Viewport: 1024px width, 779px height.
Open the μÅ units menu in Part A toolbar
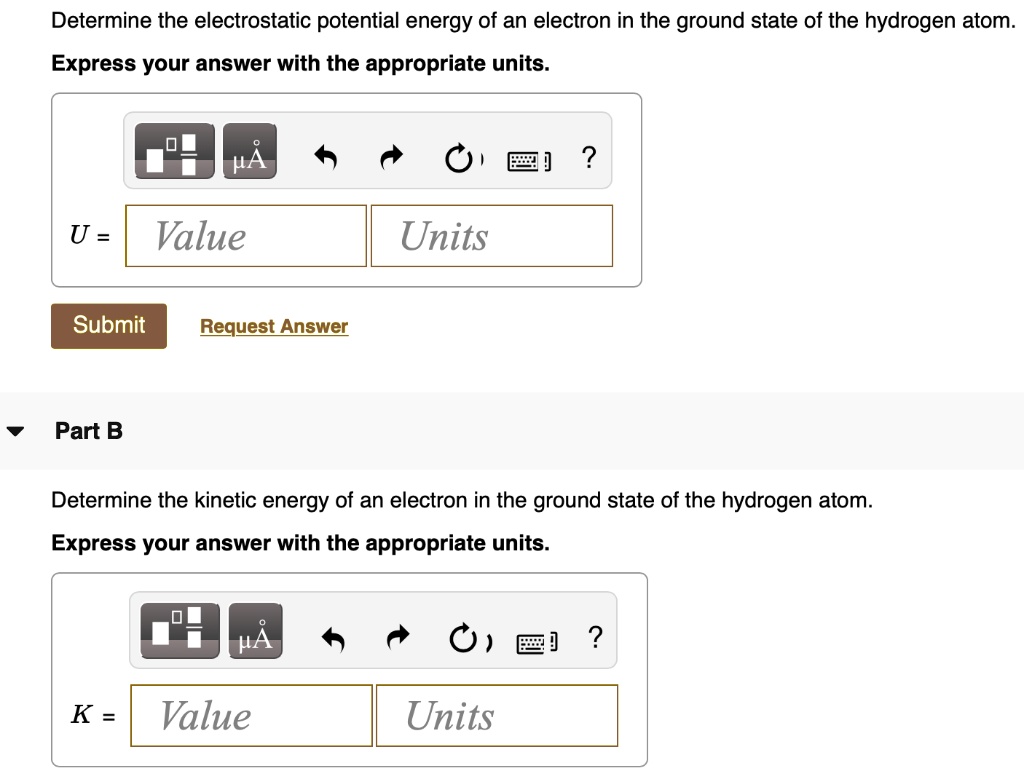click(248, 151)
